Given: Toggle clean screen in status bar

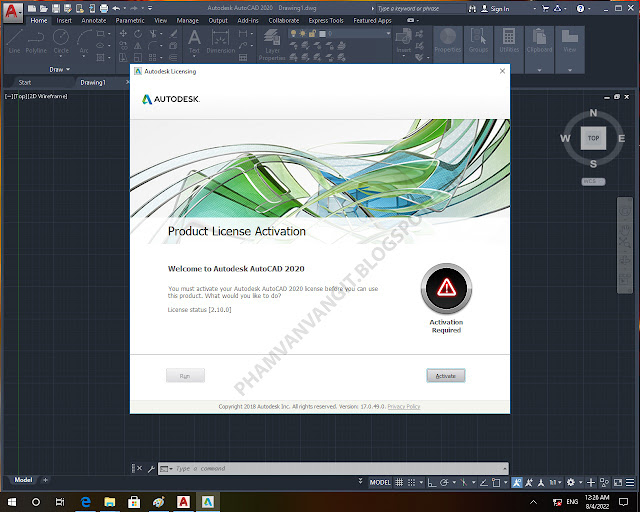Looking at the screenshot, I should 618,483.
